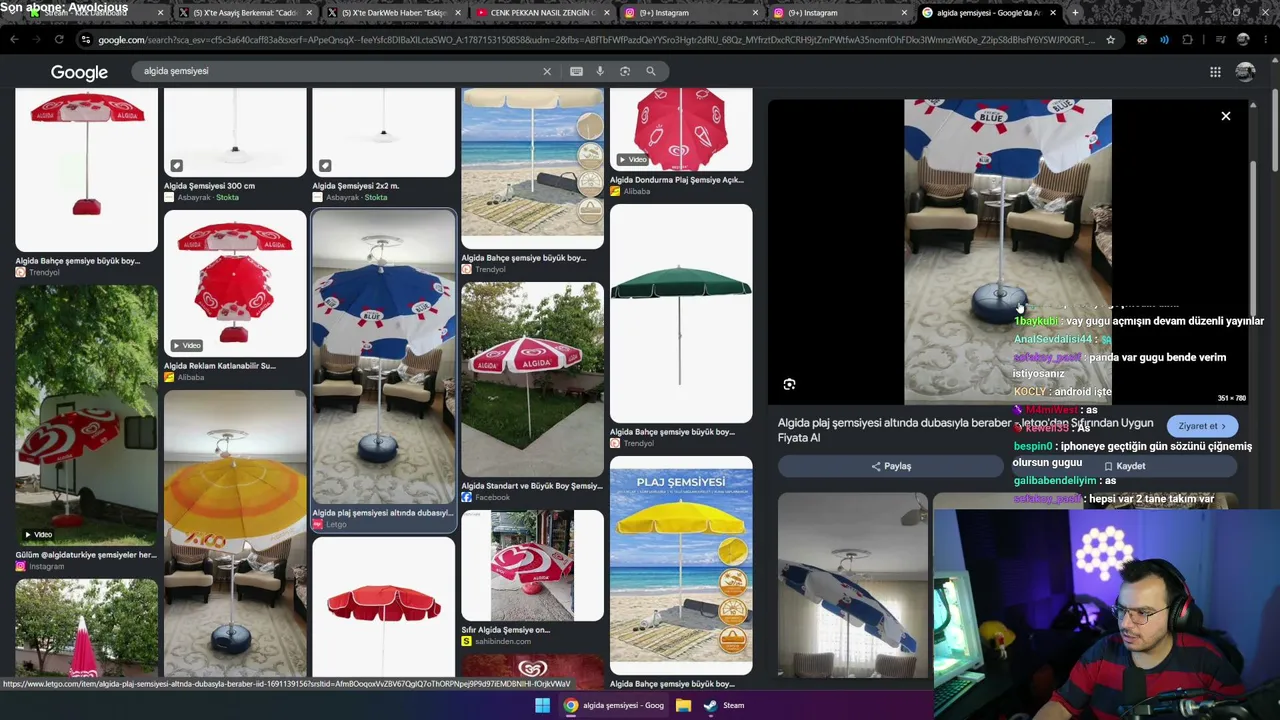Open the Trendyol red Algida umbrella thumbnail
This screenshot has width=1280, height=720.
pos(86,169)
